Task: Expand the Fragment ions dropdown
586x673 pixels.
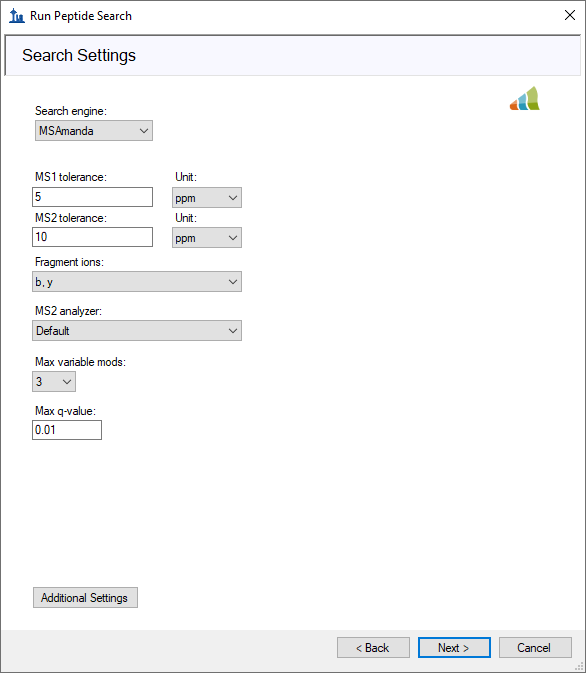Action: pyautogui.click(x=137, y=282)
